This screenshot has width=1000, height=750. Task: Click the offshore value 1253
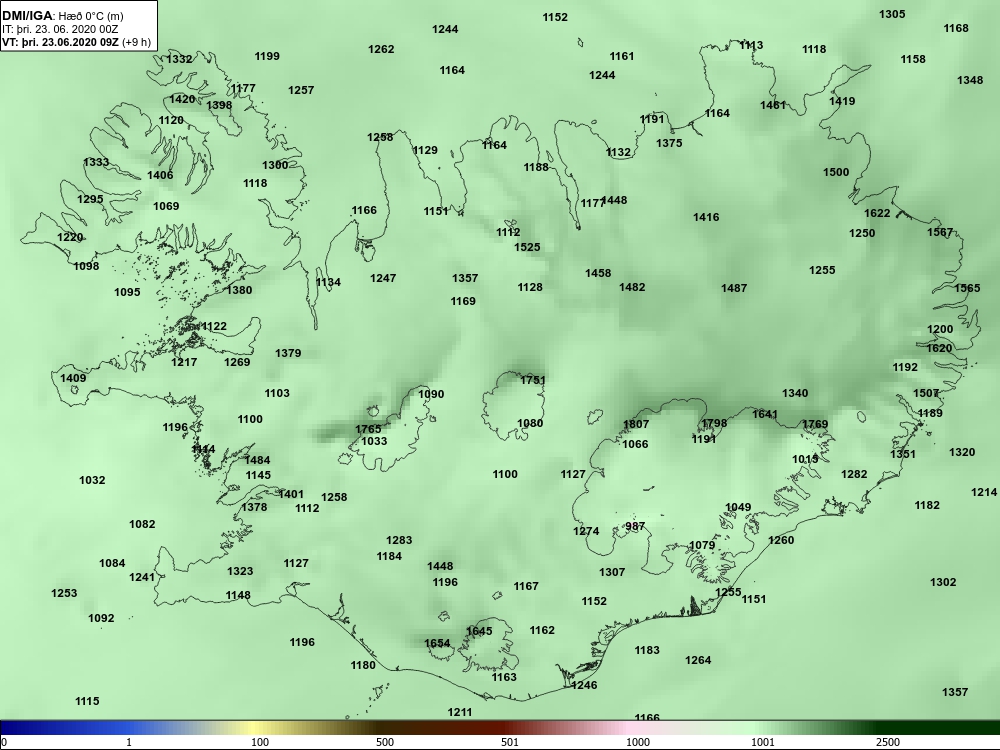click(64, 593)
